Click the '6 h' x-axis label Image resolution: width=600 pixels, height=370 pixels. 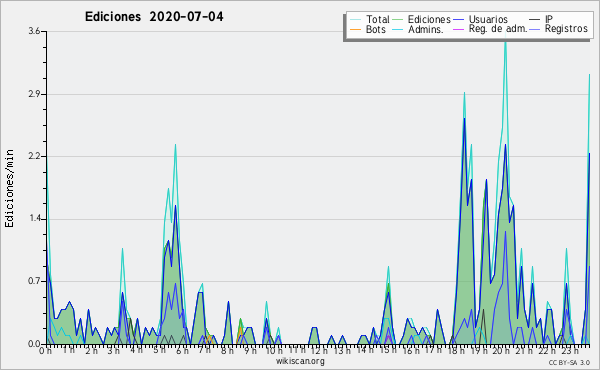pyautogui.click(x=182, y=350)
